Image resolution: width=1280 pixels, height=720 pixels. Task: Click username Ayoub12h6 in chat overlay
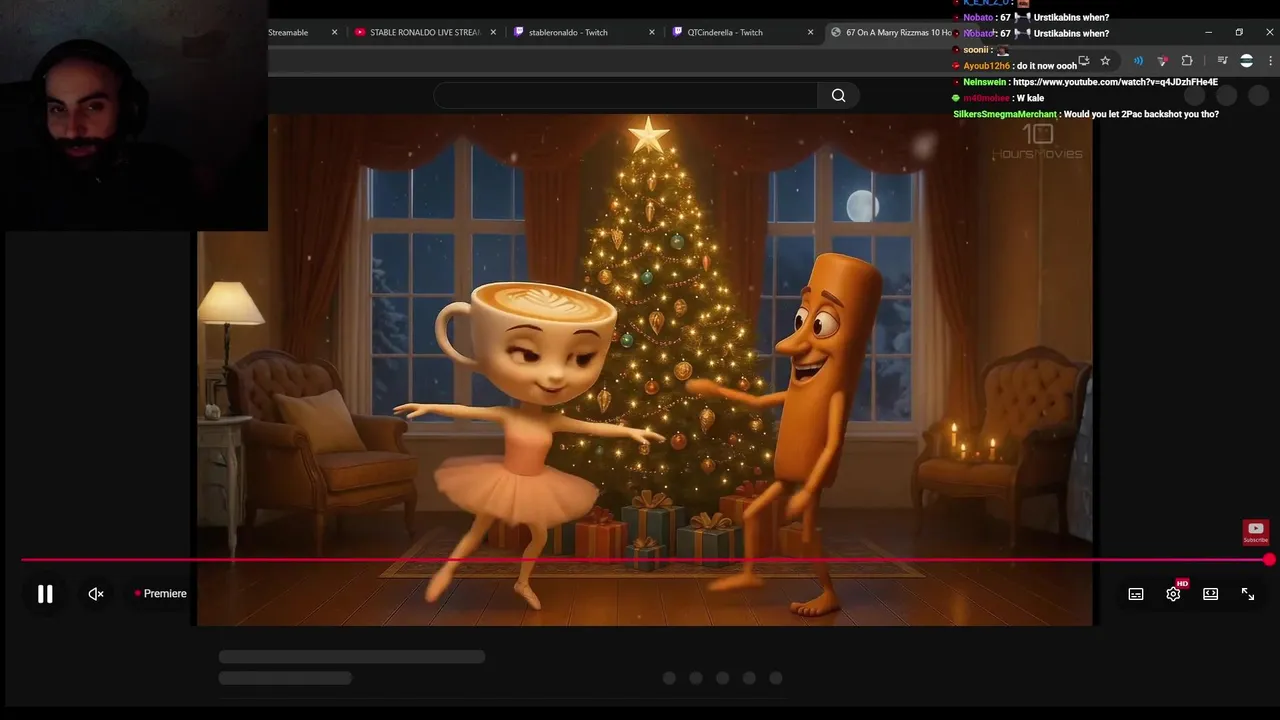click(986, 66)
